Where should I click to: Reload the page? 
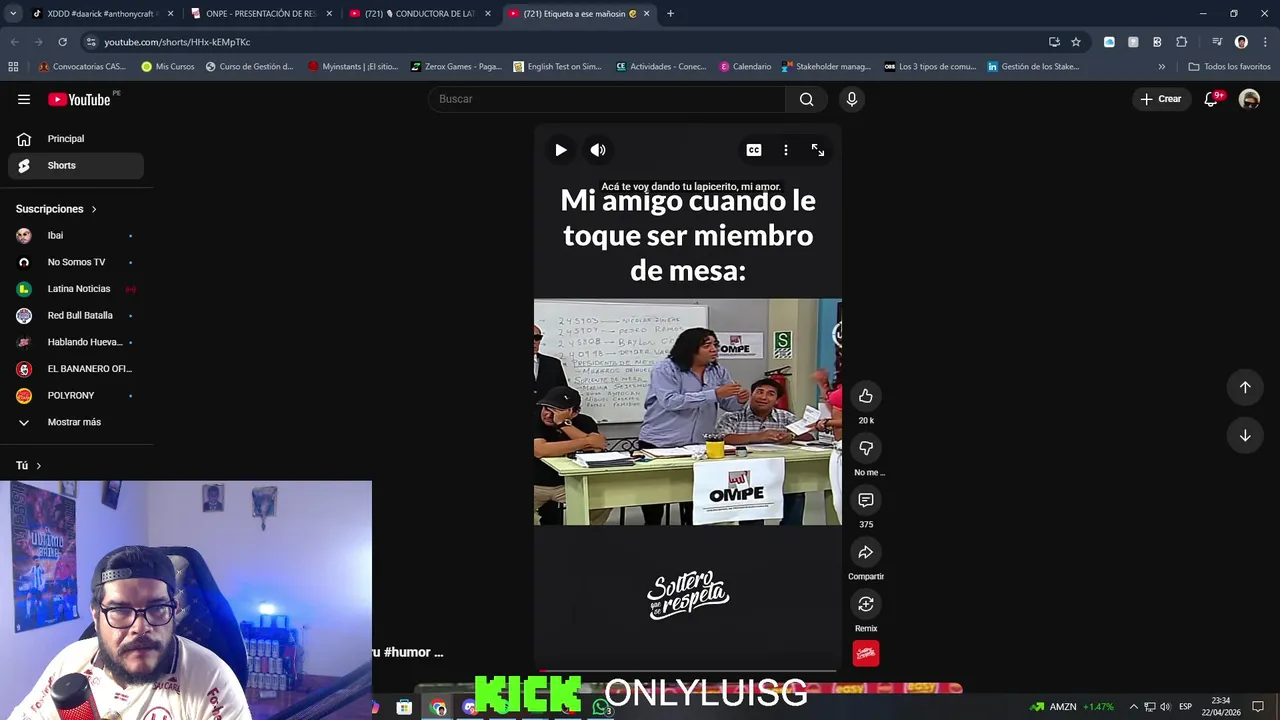coord(62,42)
